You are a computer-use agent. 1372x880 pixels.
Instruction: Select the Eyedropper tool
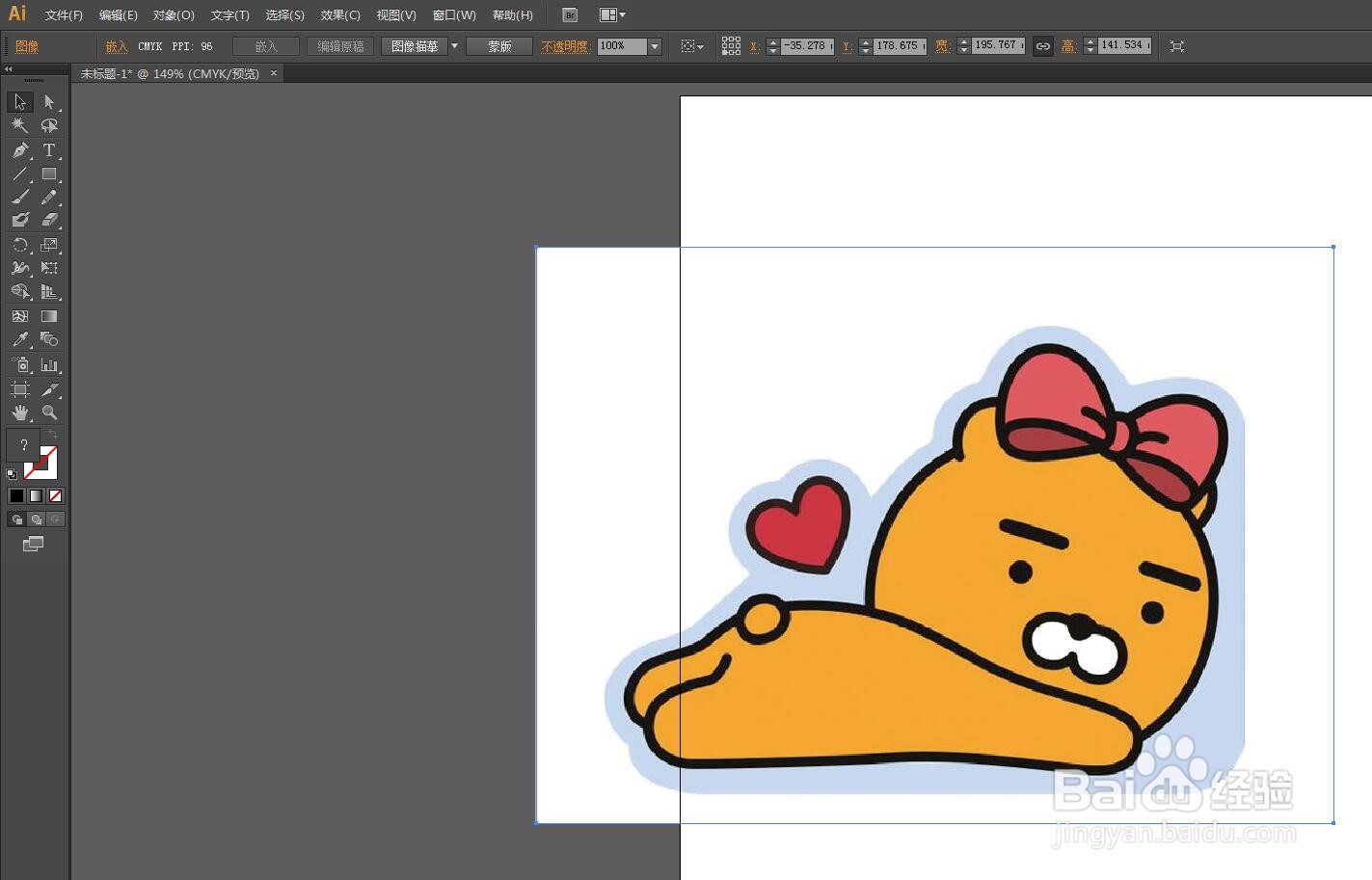(20, 339)
